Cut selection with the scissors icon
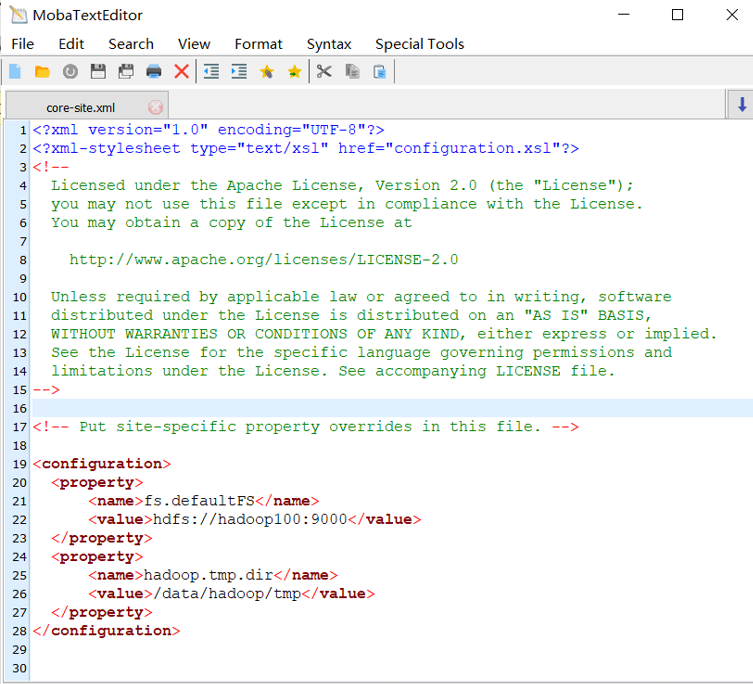Viewport: 753px width, 684px height. [324, 72]
